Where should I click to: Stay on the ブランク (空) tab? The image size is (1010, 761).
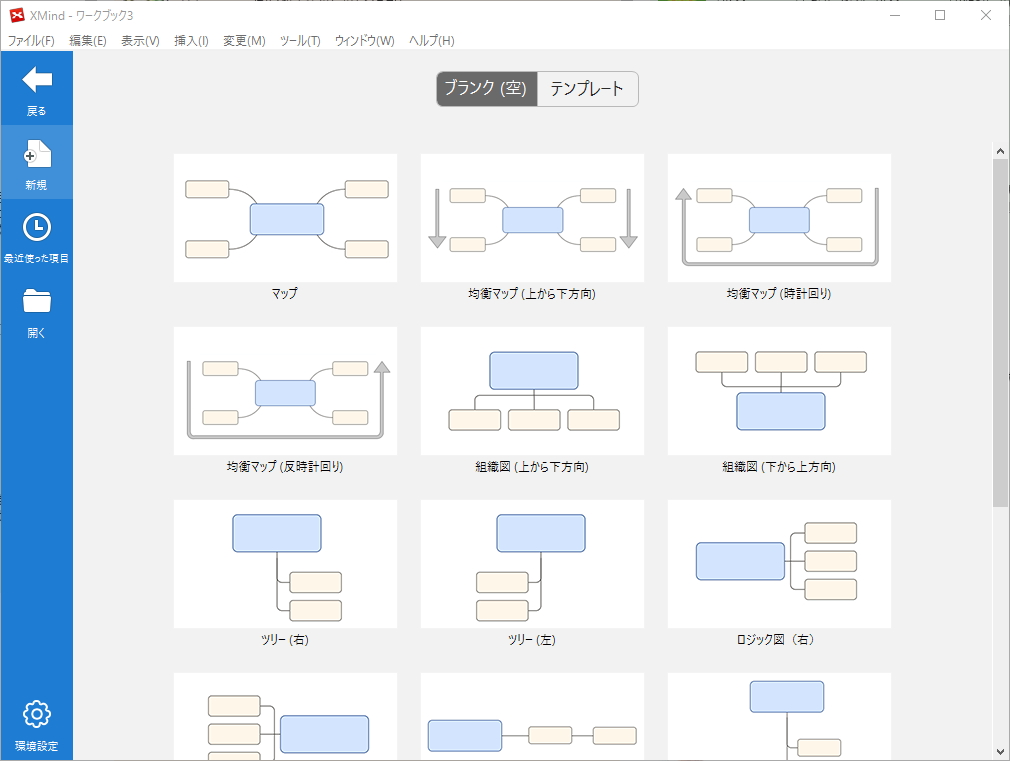pos(486,89)
